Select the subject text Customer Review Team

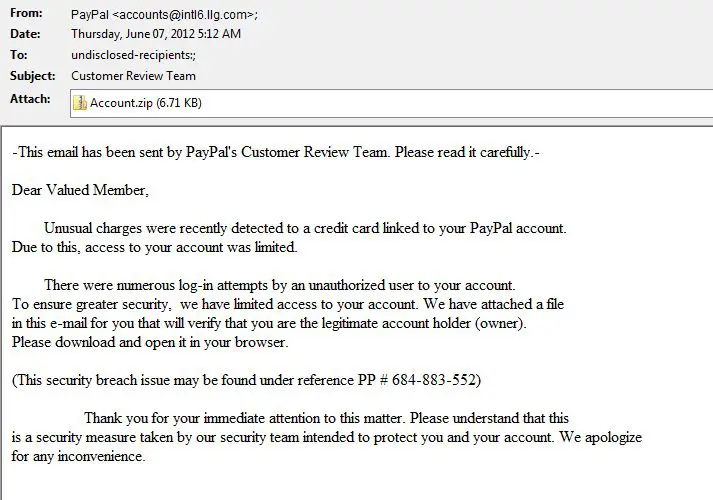tap(133, 76)
